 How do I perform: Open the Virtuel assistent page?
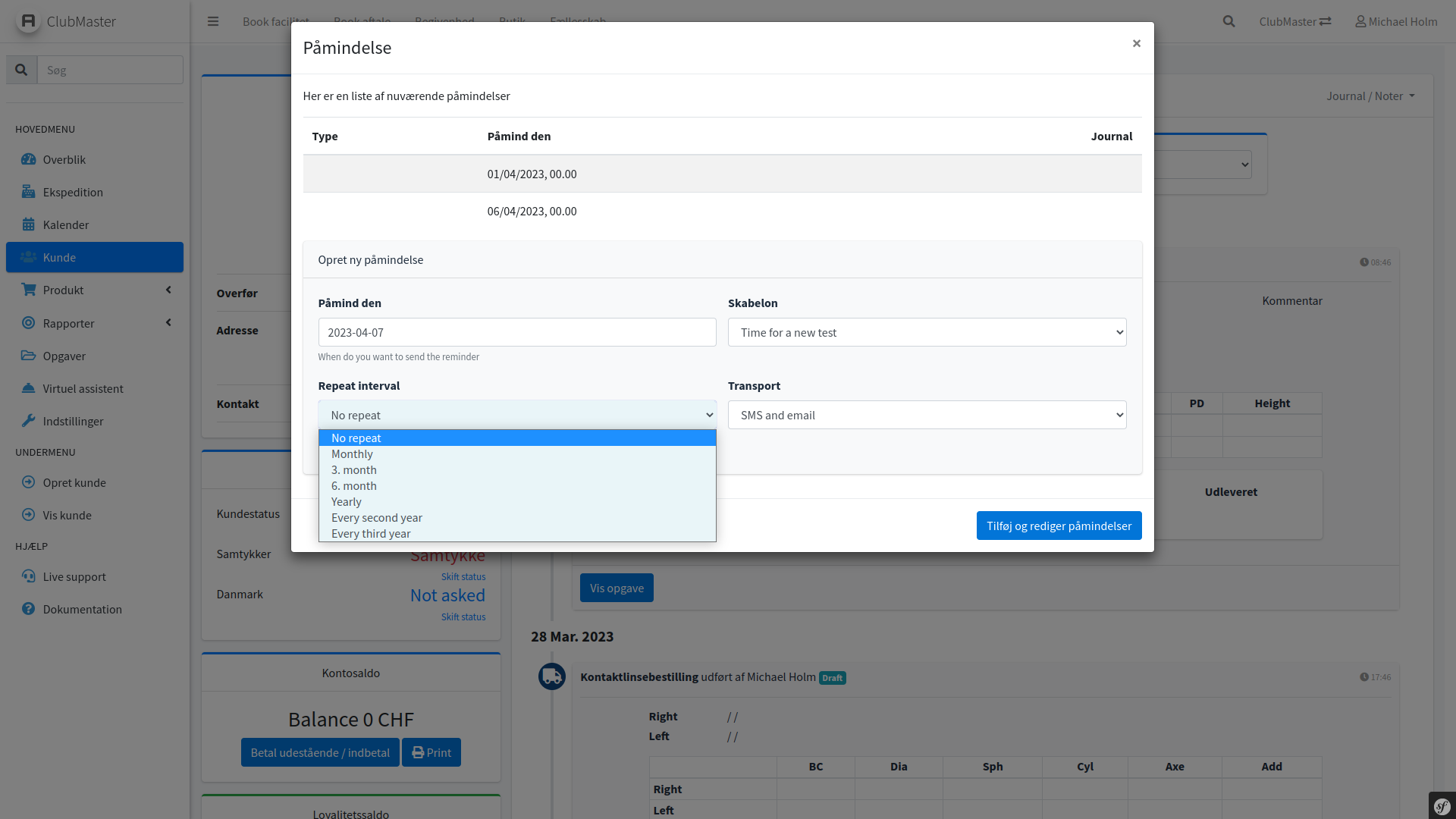(83, 388)
